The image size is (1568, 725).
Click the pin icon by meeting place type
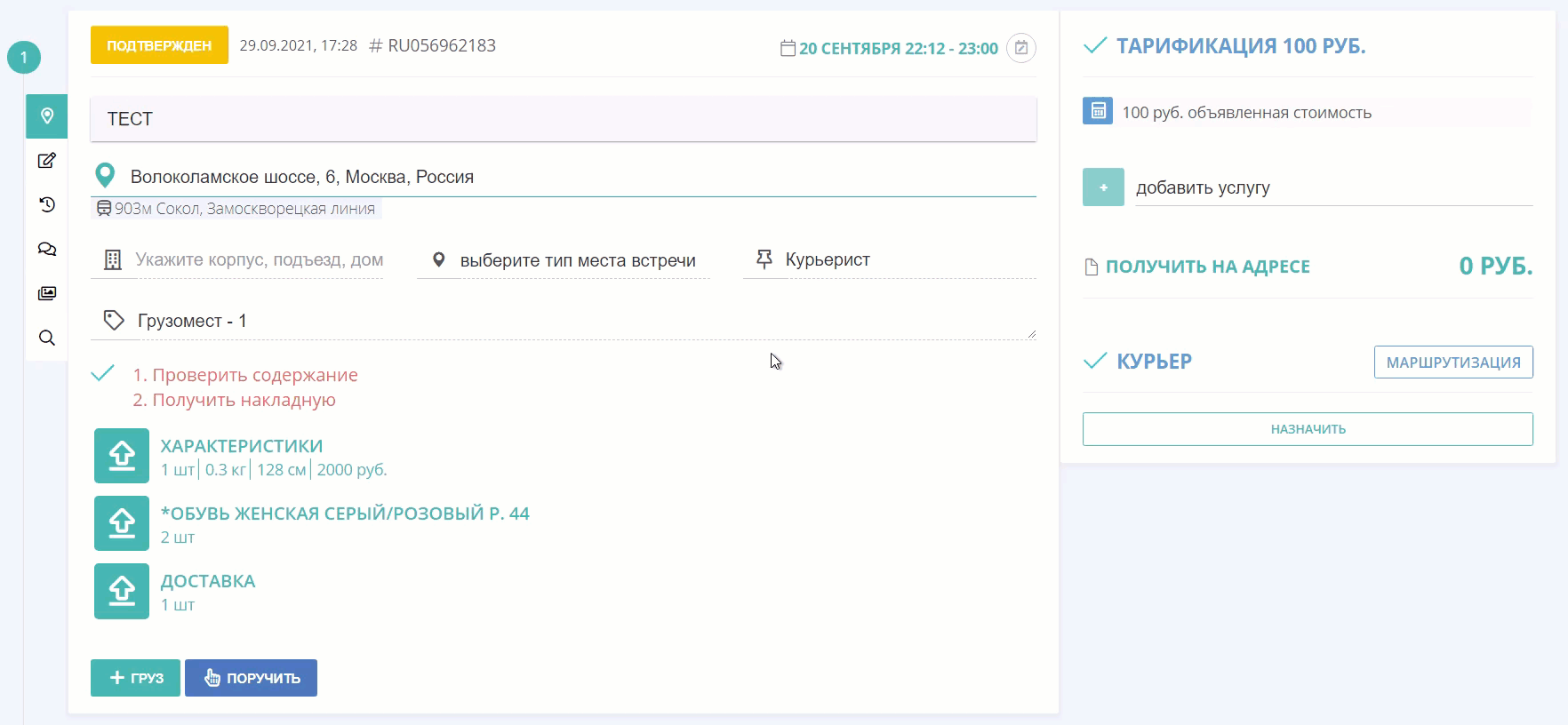[438, 260]
